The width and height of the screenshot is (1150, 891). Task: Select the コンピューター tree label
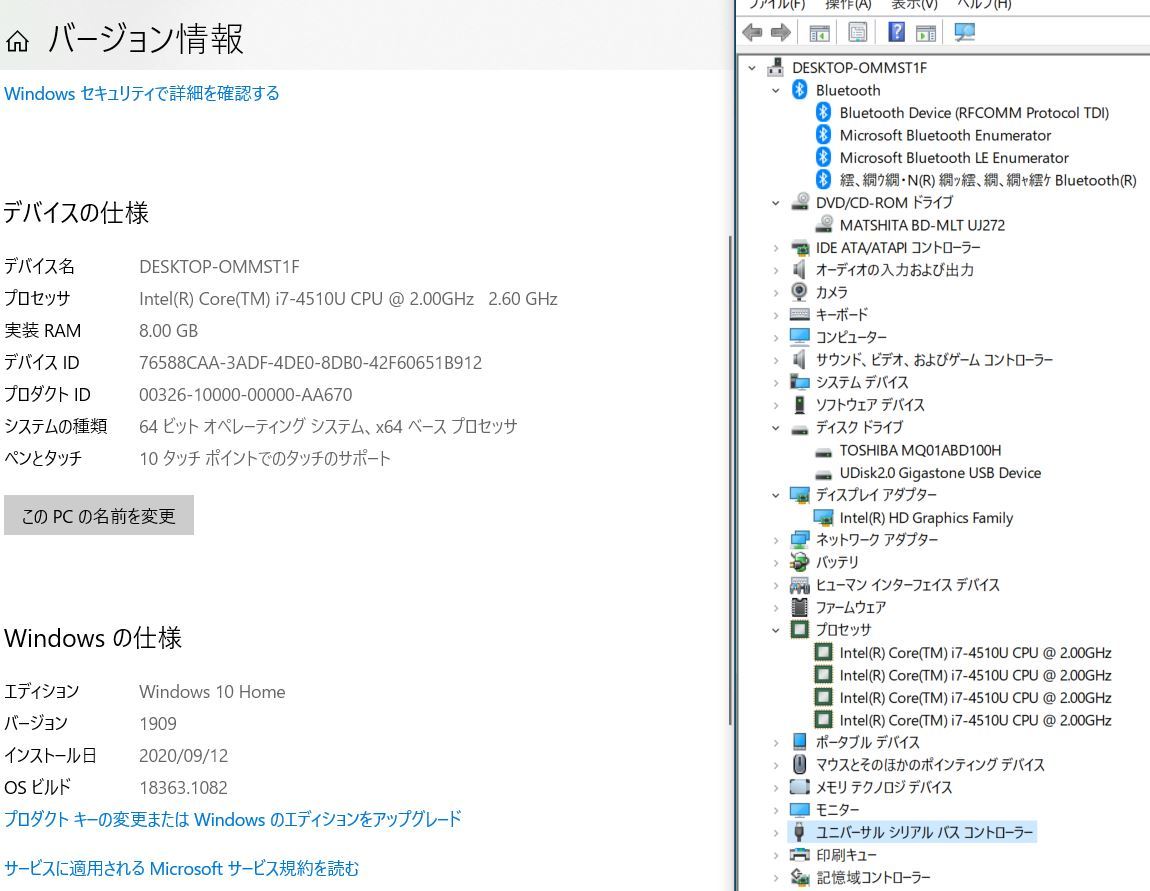click(851, 337)
